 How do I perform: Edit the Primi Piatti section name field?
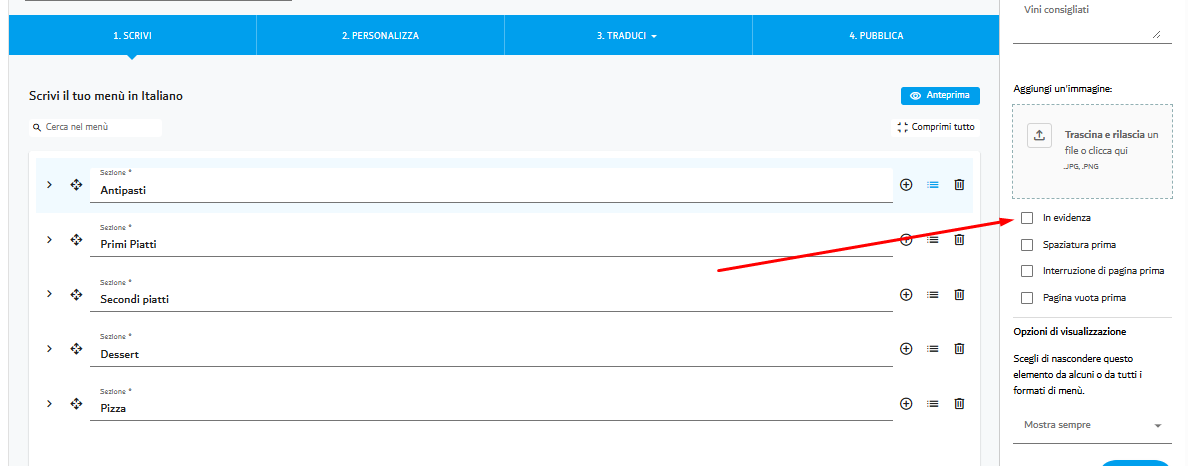pos(491,240)
